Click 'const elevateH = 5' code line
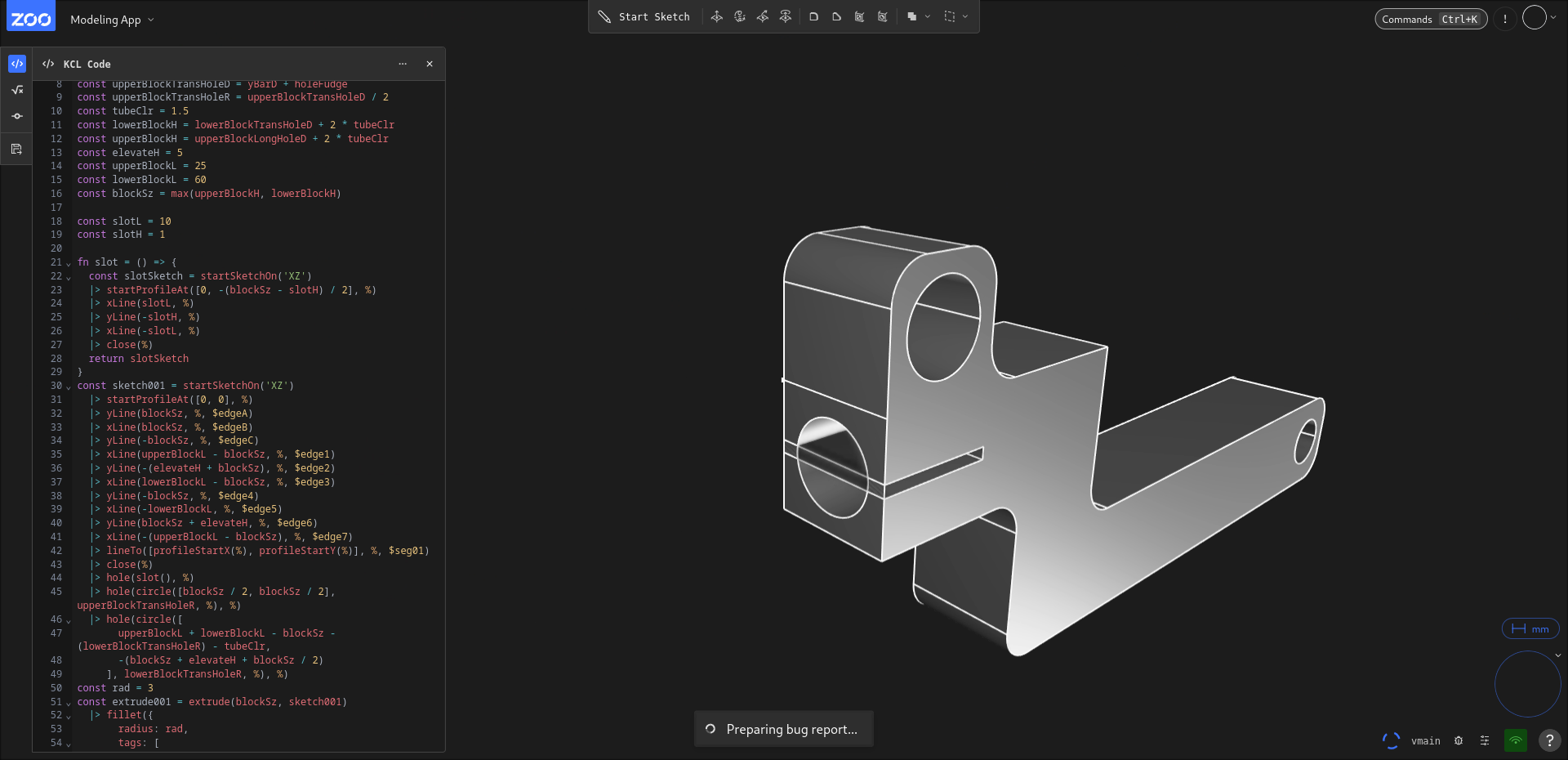The height and width of the screenshot is (760, 1568). click(x=130, y=153)
